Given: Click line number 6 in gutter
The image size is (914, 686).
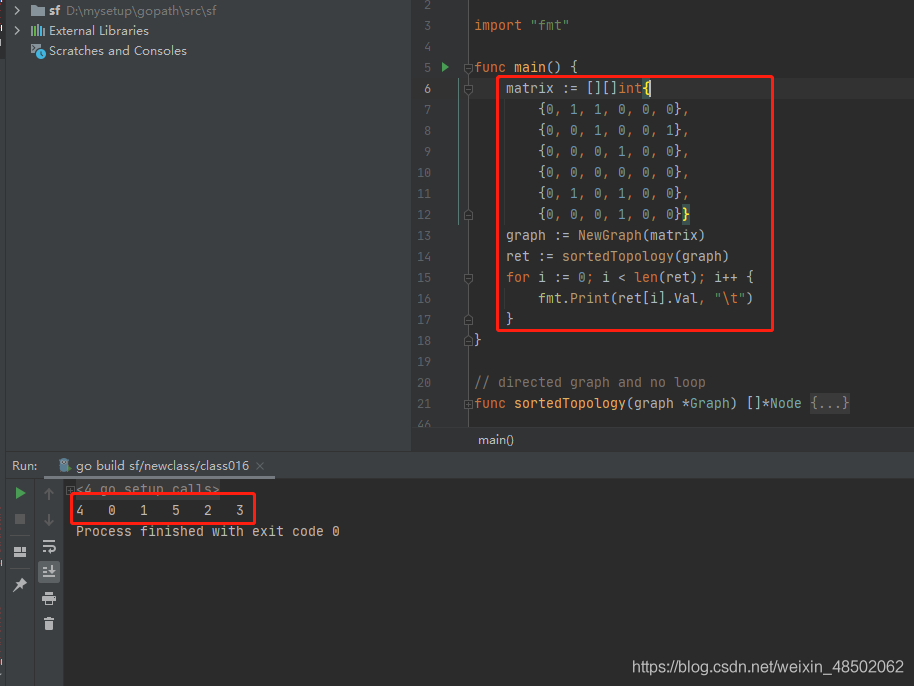Looking at the screenshot, I should [x=427, y=89].
